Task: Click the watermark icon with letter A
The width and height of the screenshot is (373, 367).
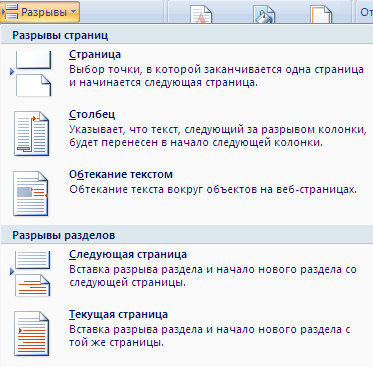Action: tap(201, 15)
